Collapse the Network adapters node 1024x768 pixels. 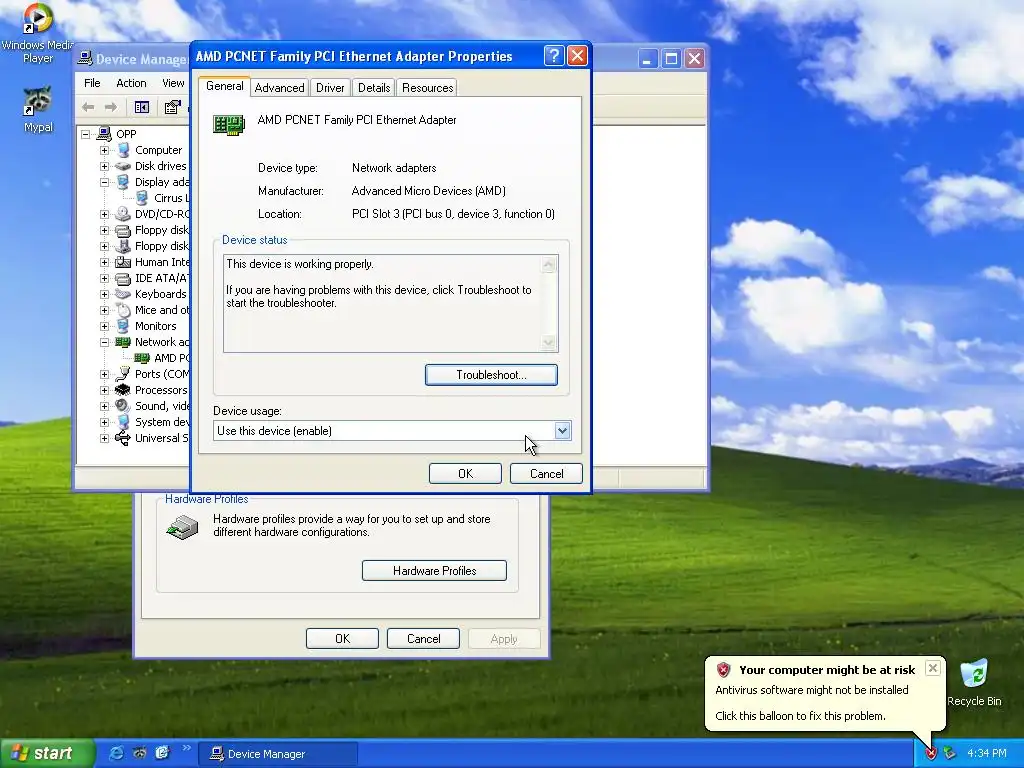(104, 342)
